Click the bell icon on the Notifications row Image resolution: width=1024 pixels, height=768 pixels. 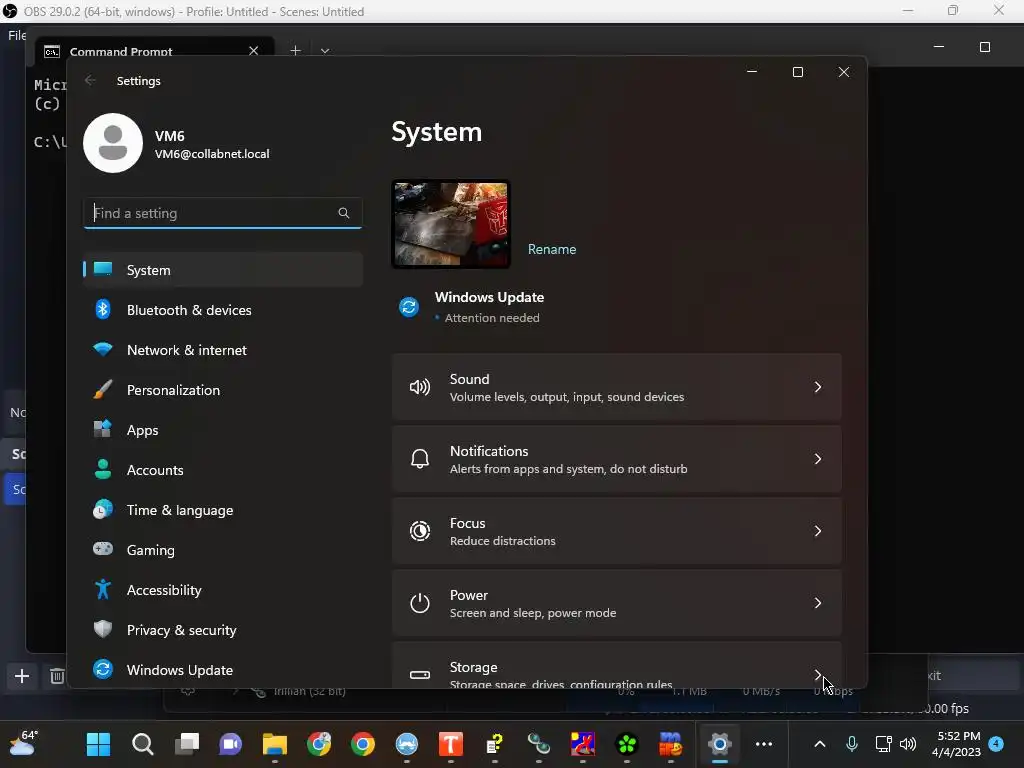pos(419,459)
